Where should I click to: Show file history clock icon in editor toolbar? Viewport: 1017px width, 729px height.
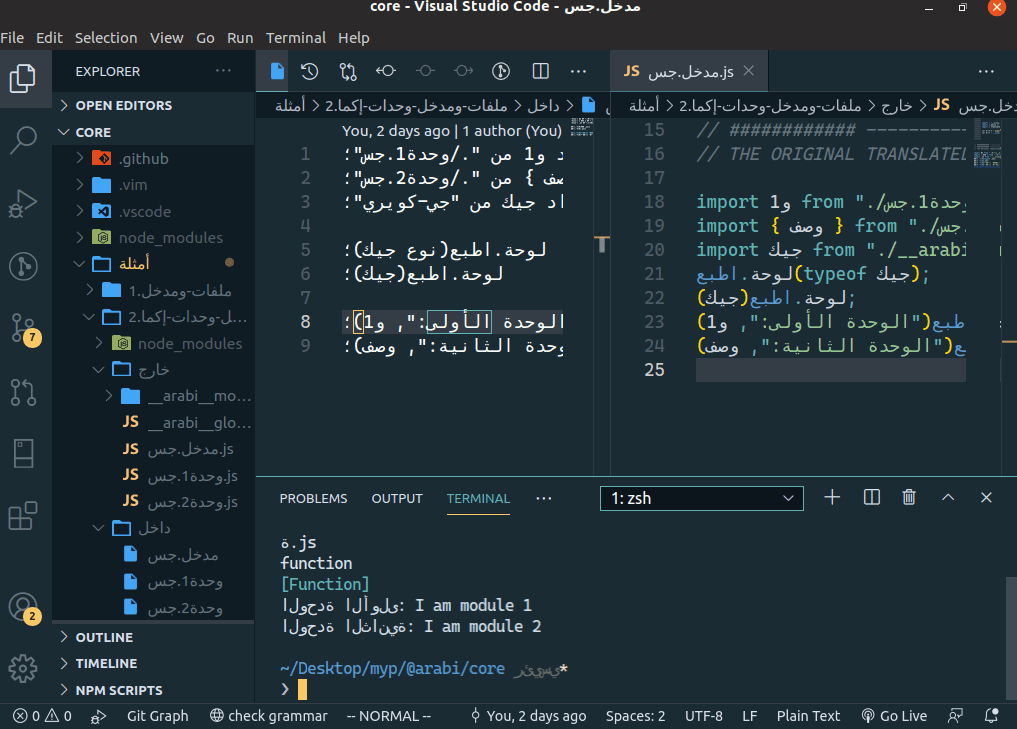pos(309,71)
